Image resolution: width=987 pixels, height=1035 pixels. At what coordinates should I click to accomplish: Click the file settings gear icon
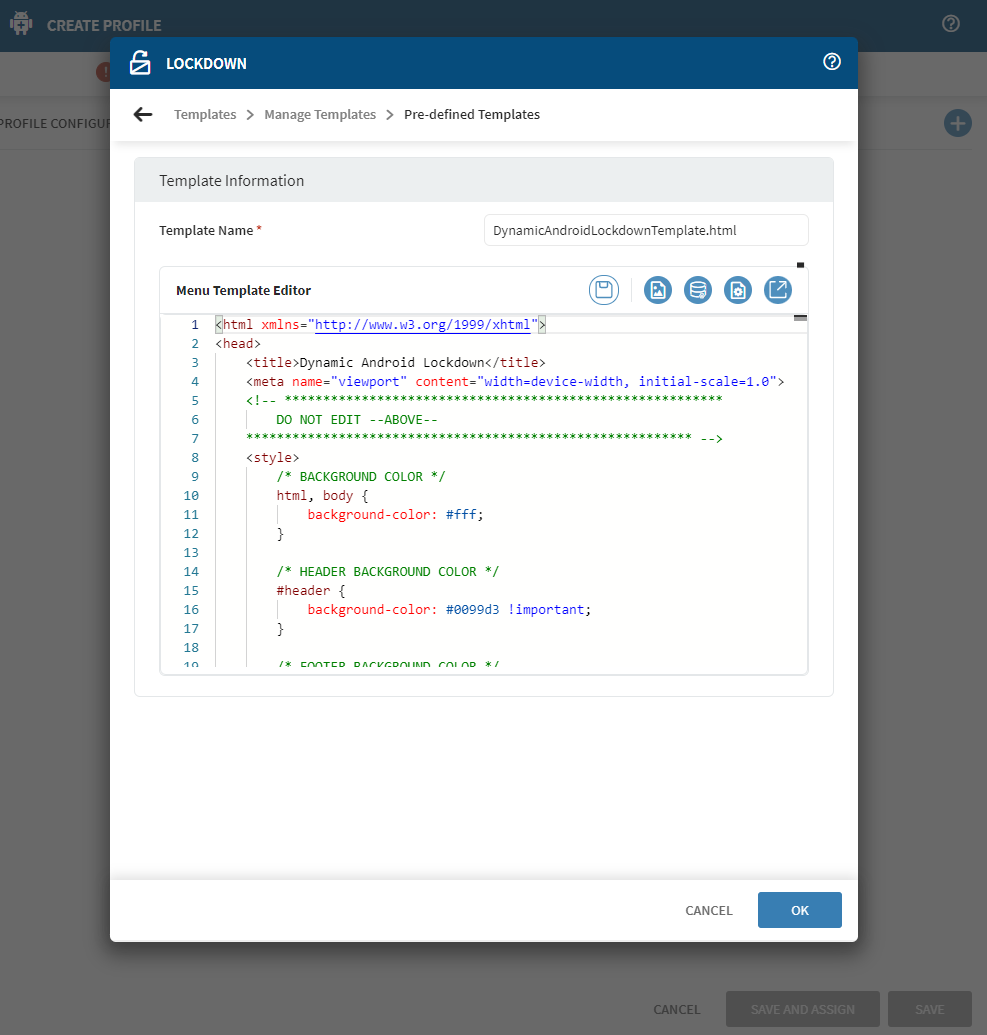click(737, 290)
